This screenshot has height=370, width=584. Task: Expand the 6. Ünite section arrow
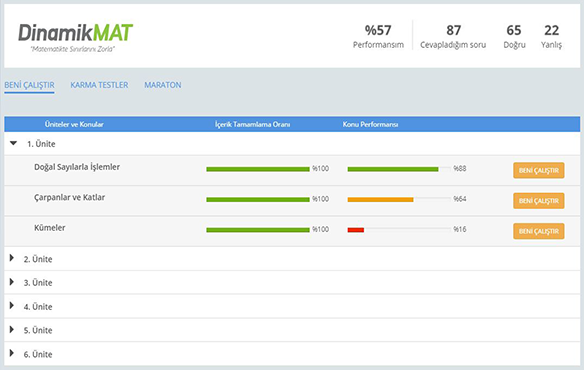(x=12, y=353)
